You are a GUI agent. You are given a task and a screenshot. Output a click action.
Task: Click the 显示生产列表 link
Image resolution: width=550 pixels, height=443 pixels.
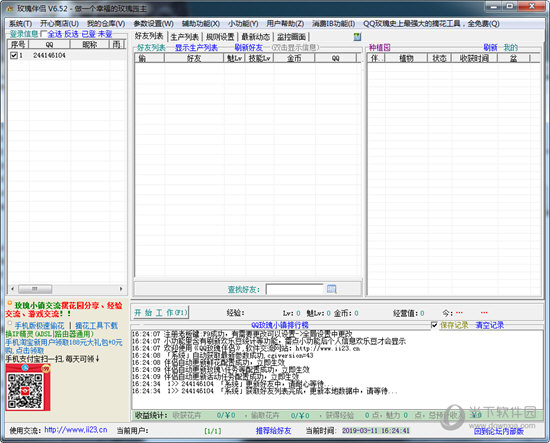point(196,48)
